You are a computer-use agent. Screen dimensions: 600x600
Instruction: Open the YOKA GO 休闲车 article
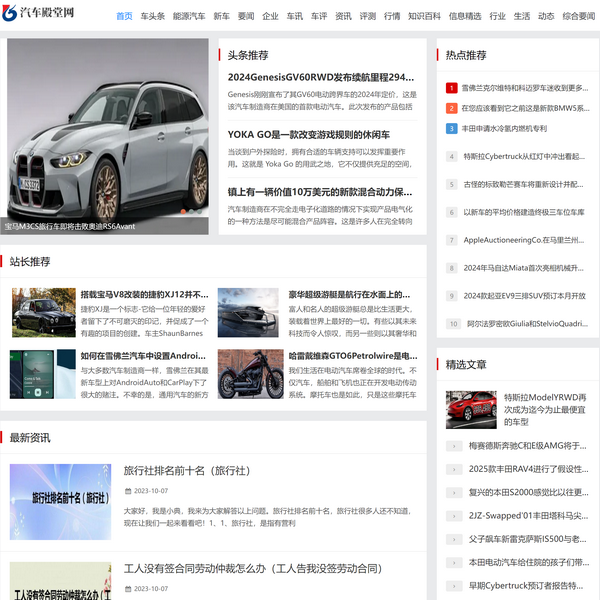(x=308, y=134)
